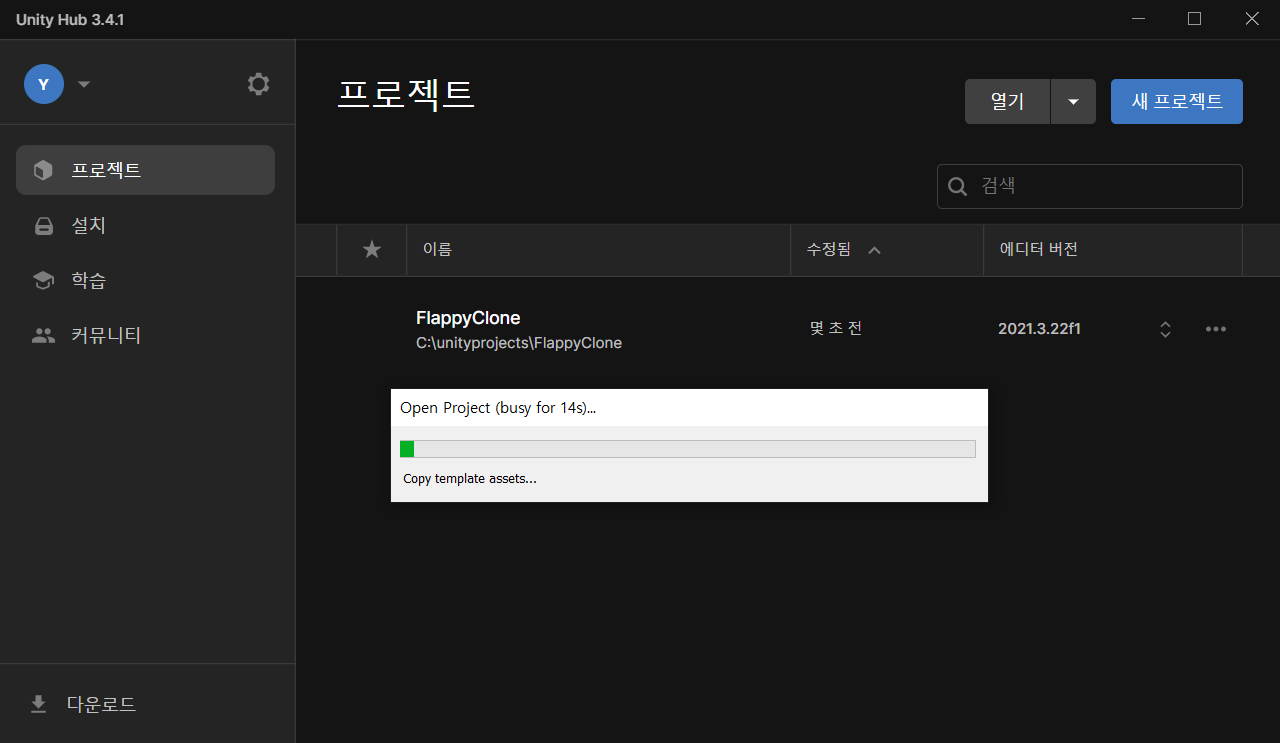Viewport: 1280px width, 743px height.
Task: Open the 다운로드 panel
Action: (147, 704)
